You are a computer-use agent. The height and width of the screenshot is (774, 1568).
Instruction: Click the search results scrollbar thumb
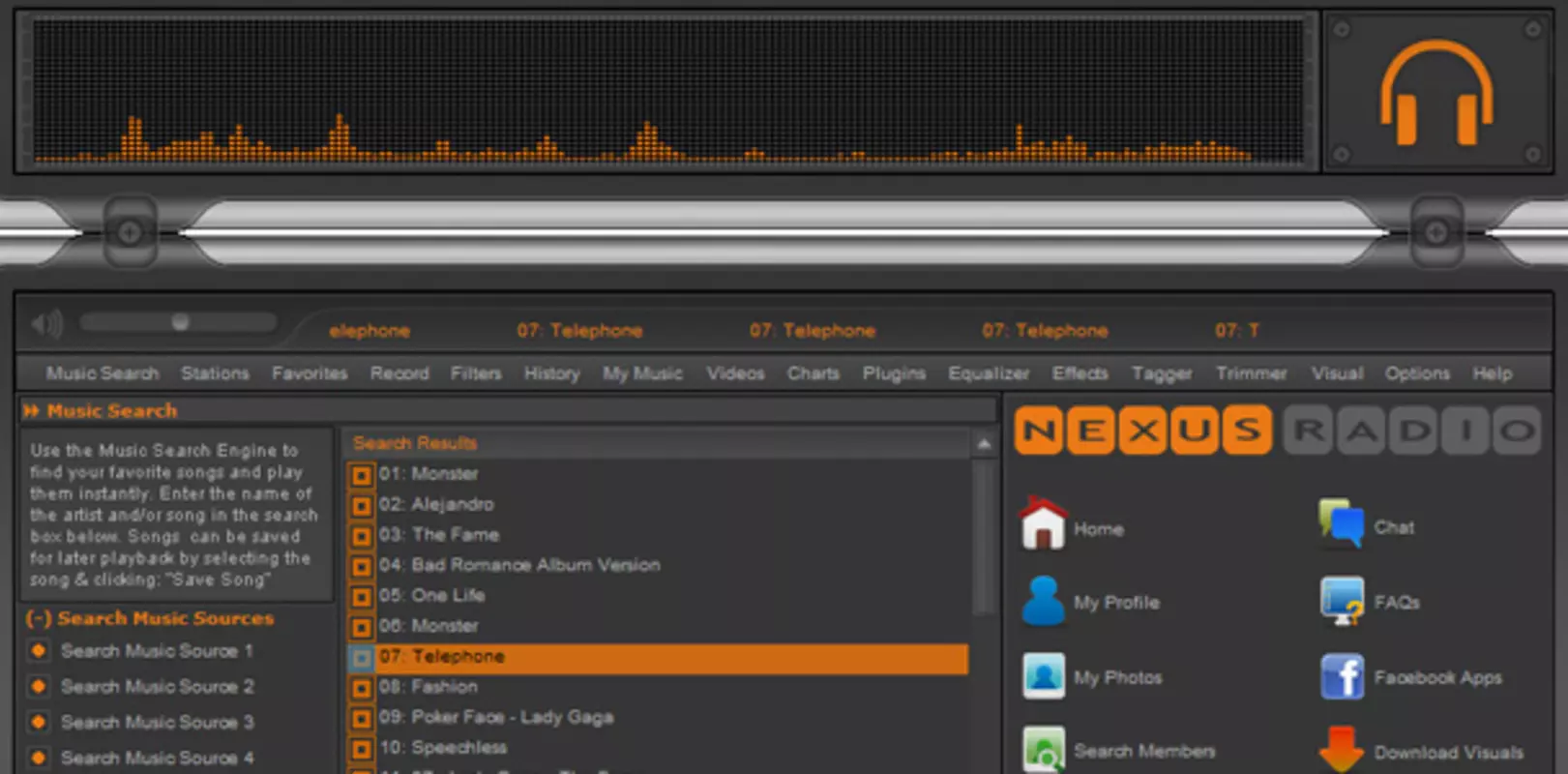click(x=984, y=537)
